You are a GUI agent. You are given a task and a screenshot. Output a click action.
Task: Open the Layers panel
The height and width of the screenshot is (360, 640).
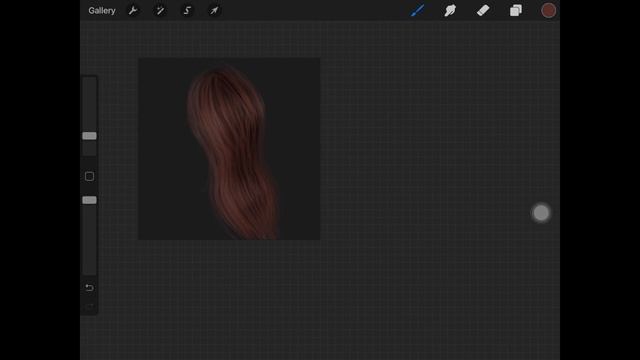tap(516, 11)
